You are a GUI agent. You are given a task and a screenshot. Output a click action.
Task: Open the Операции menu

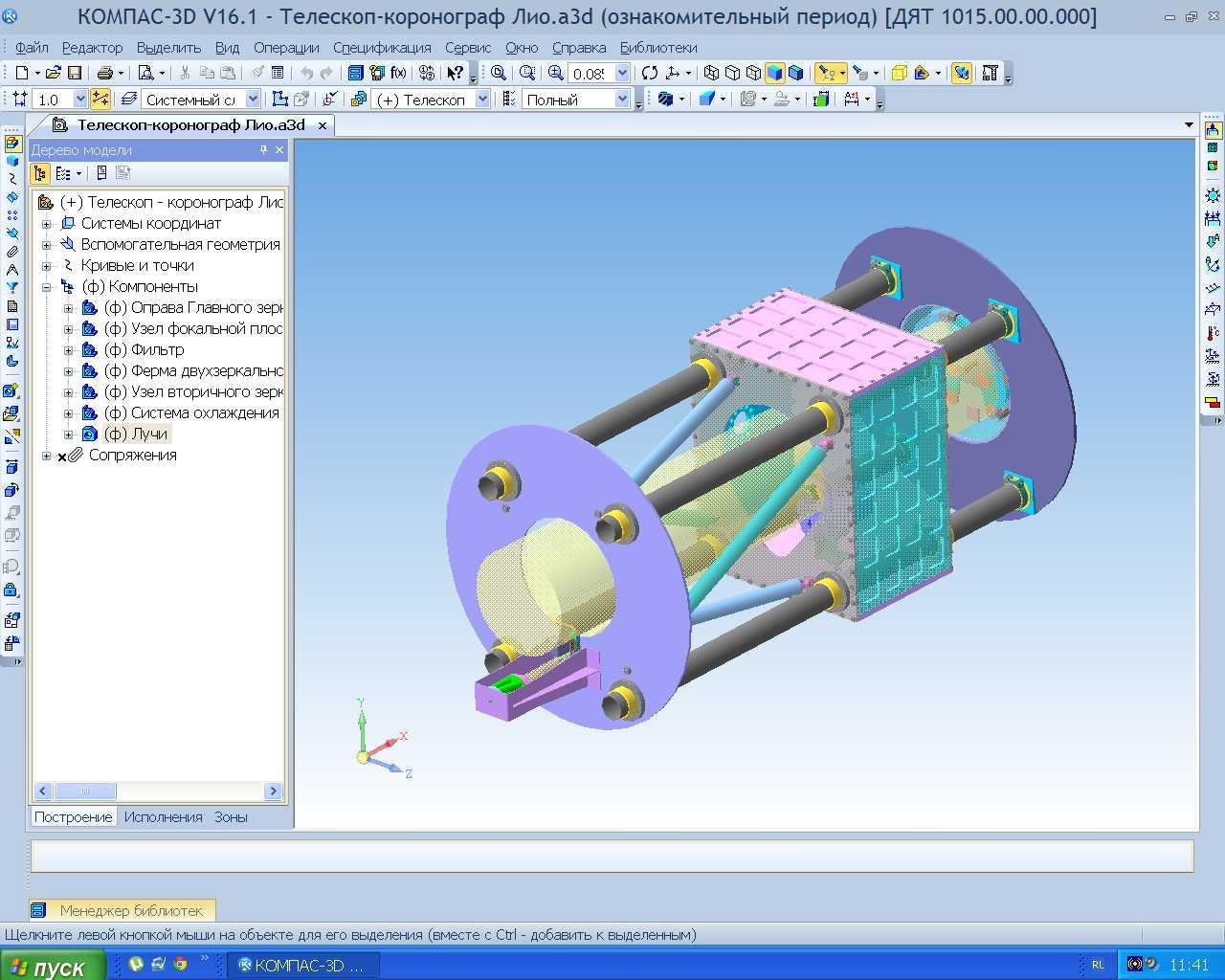286,47
